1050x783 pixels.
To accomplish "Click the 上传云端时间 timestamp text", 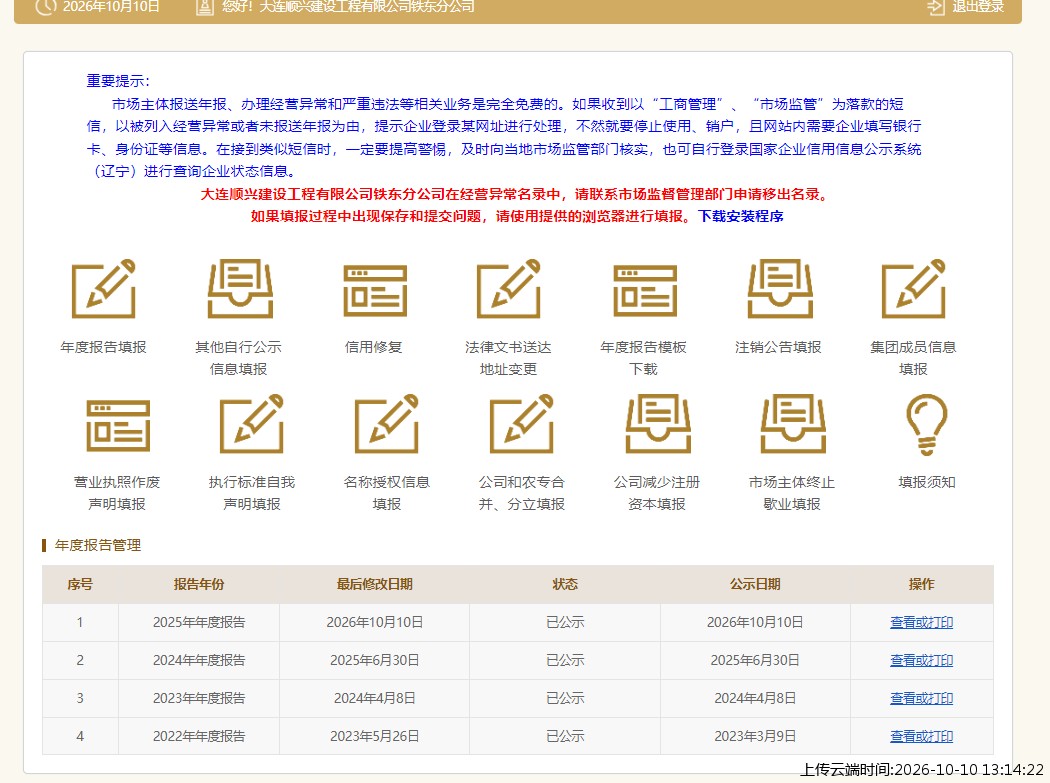I will point(922,770).
